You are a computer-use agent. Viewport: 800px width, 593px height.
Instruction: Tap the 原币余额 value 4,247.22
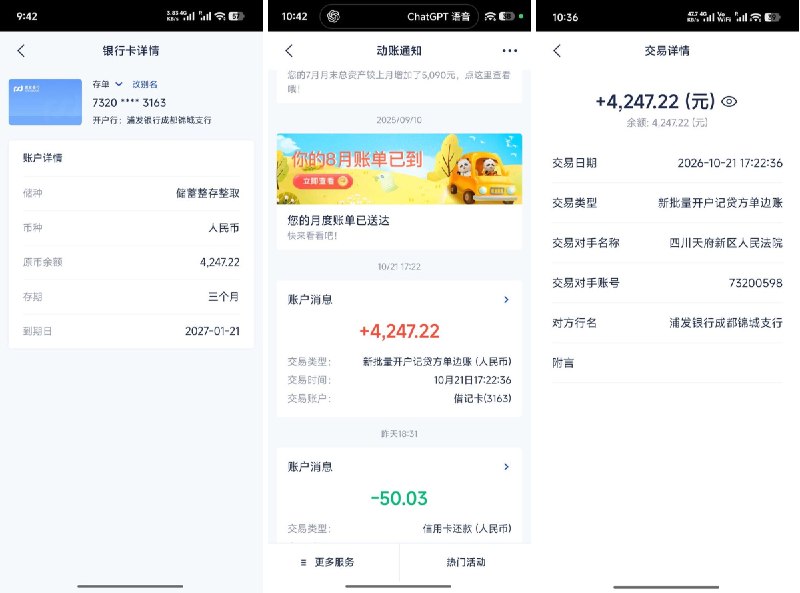219,262
